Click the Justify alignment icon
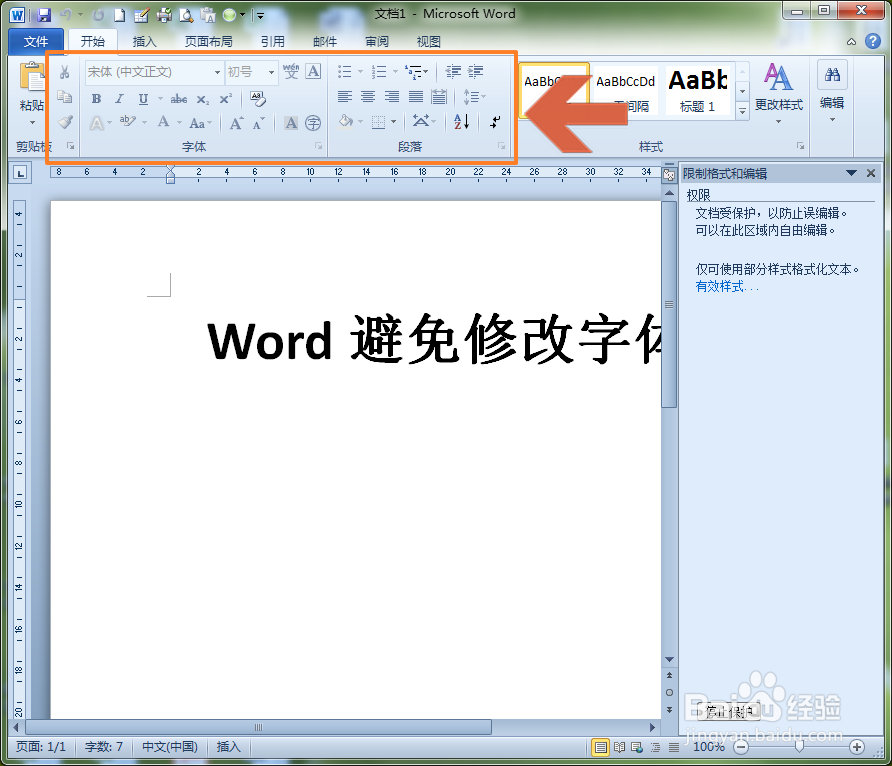892x766 pixels. (x=416, y=97)
